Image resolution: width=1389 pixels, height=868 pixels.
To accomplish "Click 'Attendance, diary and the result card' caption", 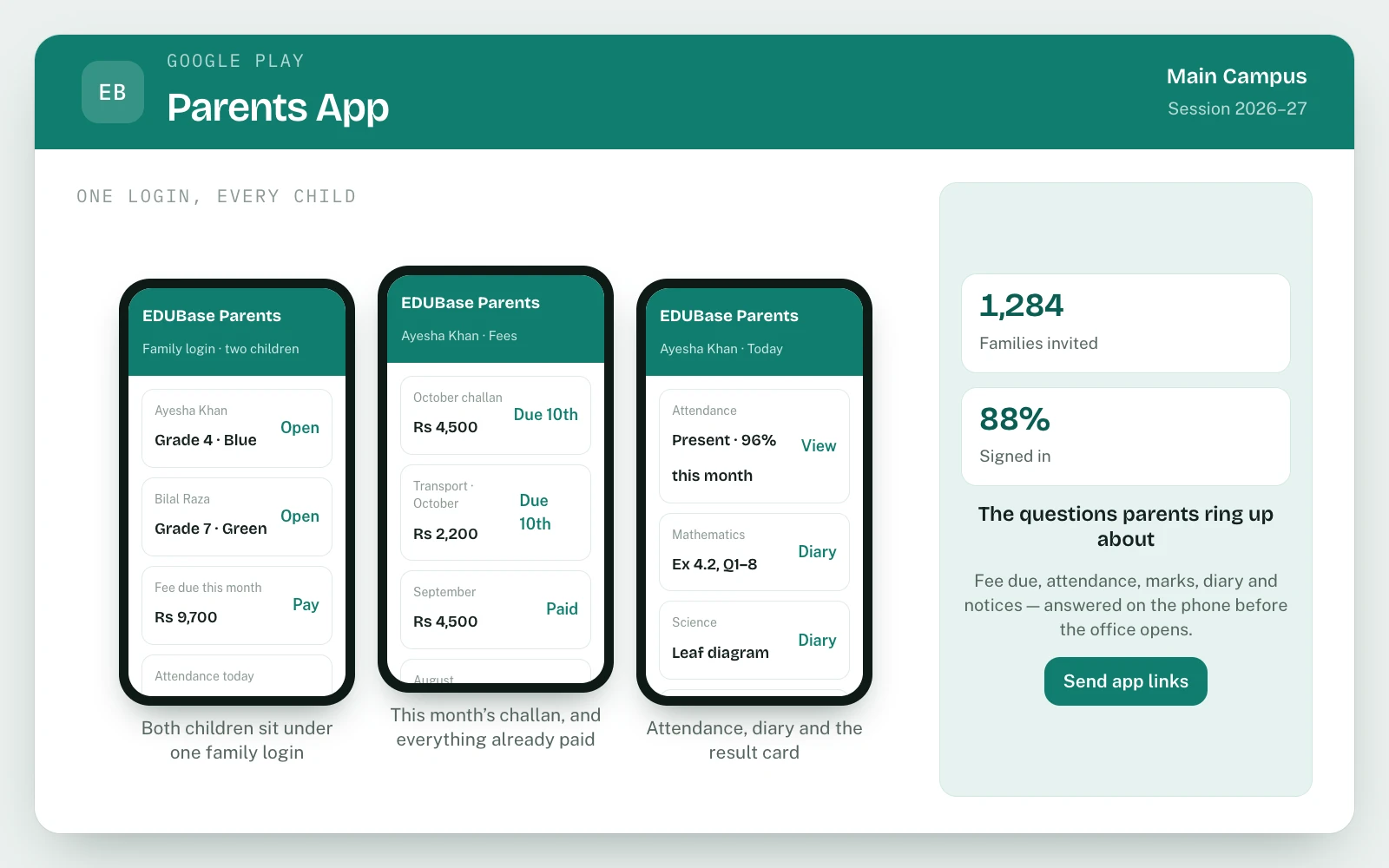I will pos(754,740).
